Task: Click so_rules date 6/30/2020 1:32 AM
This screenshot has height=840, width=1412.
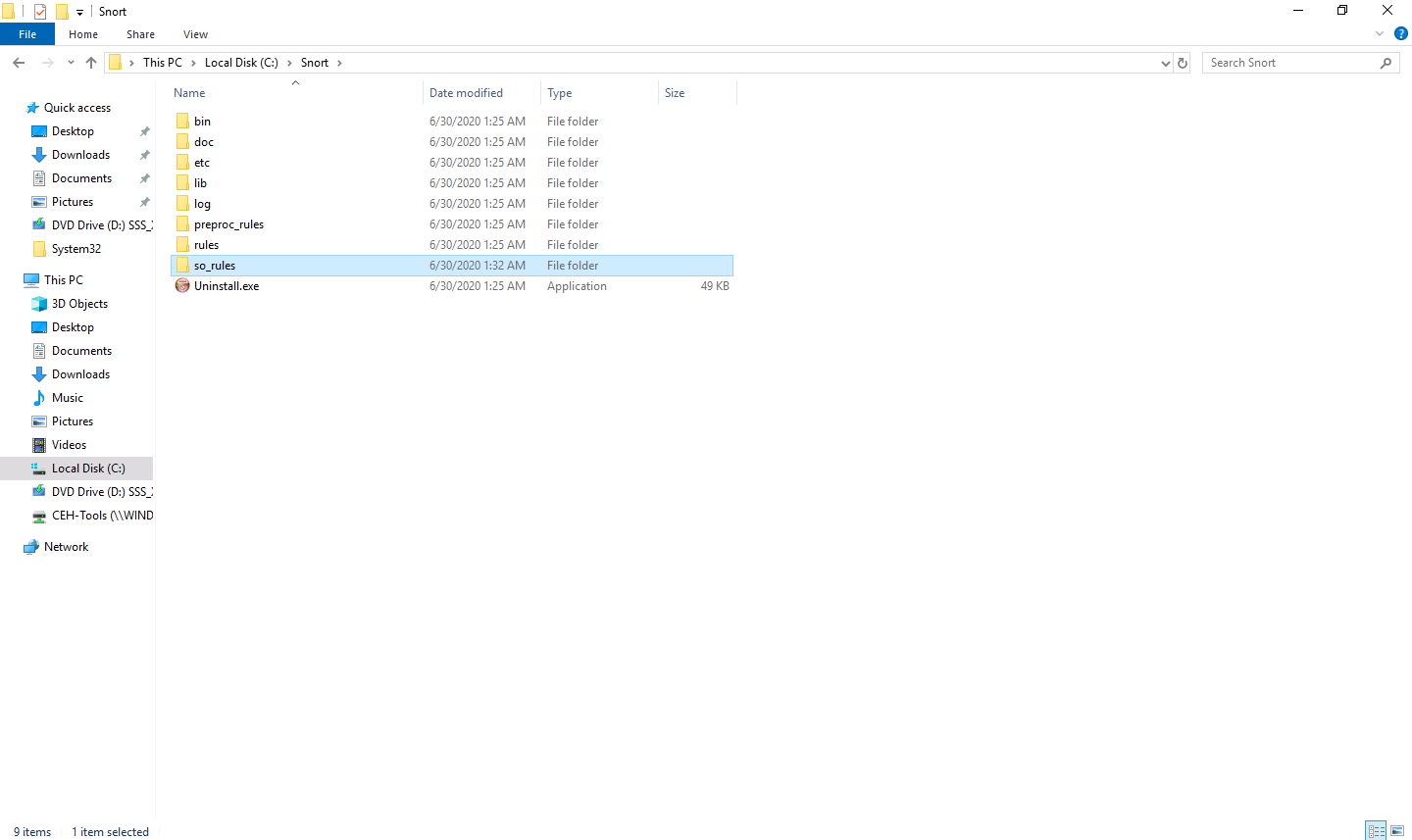Action: tap(478, 266)
